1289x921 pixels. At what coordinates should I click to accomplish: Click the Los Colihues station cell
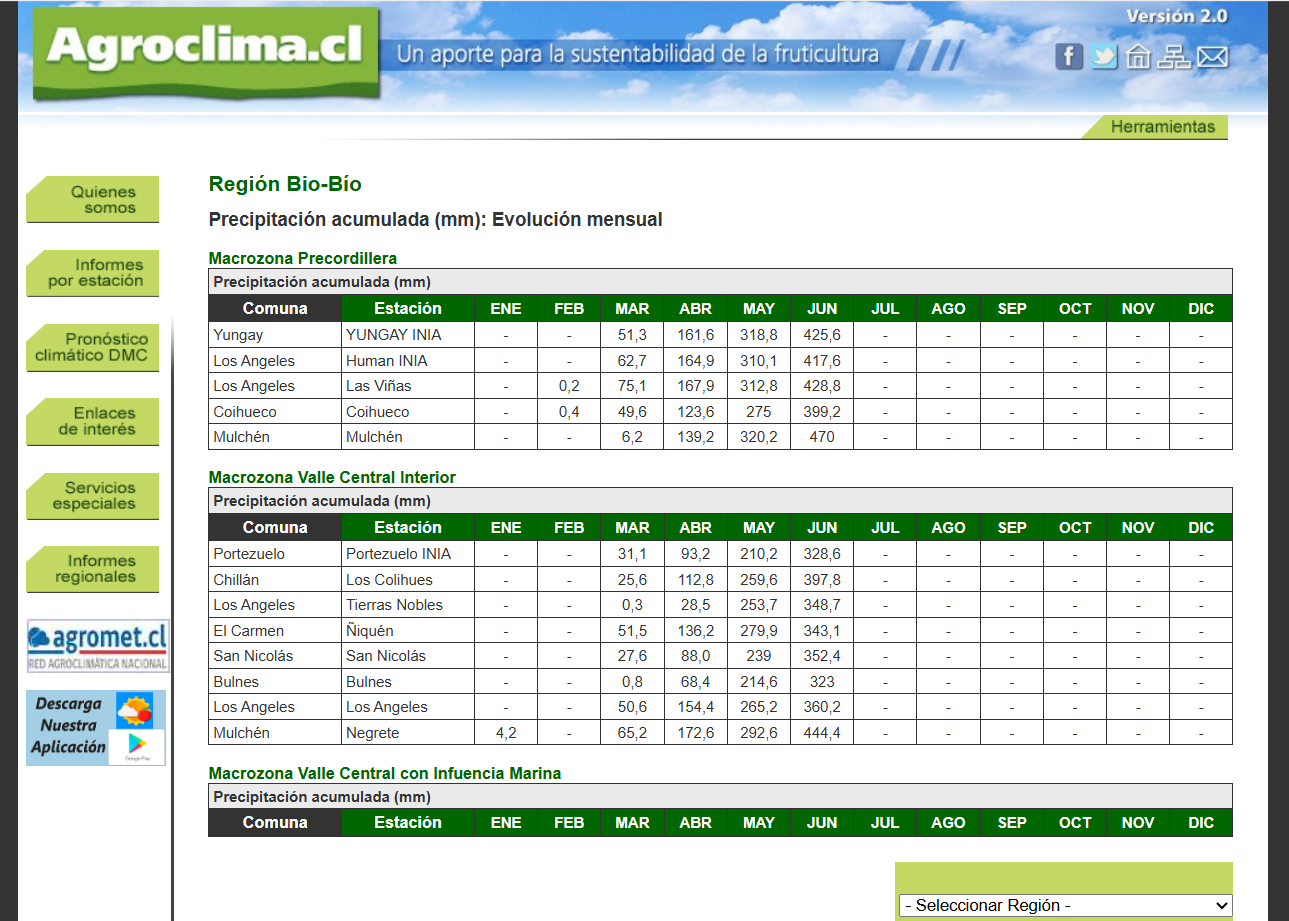coord(408,580)
